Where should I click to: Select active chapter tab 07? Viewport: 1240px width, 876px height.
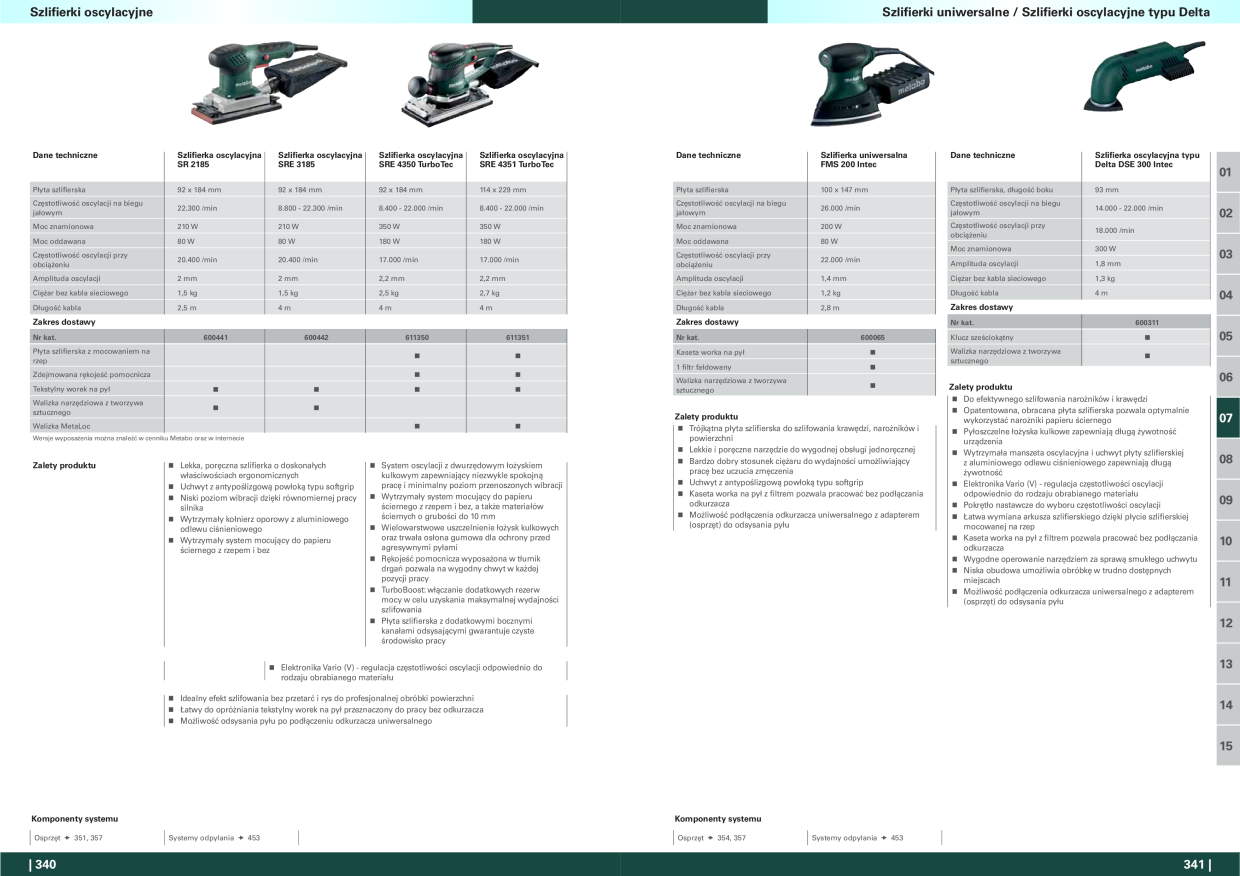[1227, 418]
